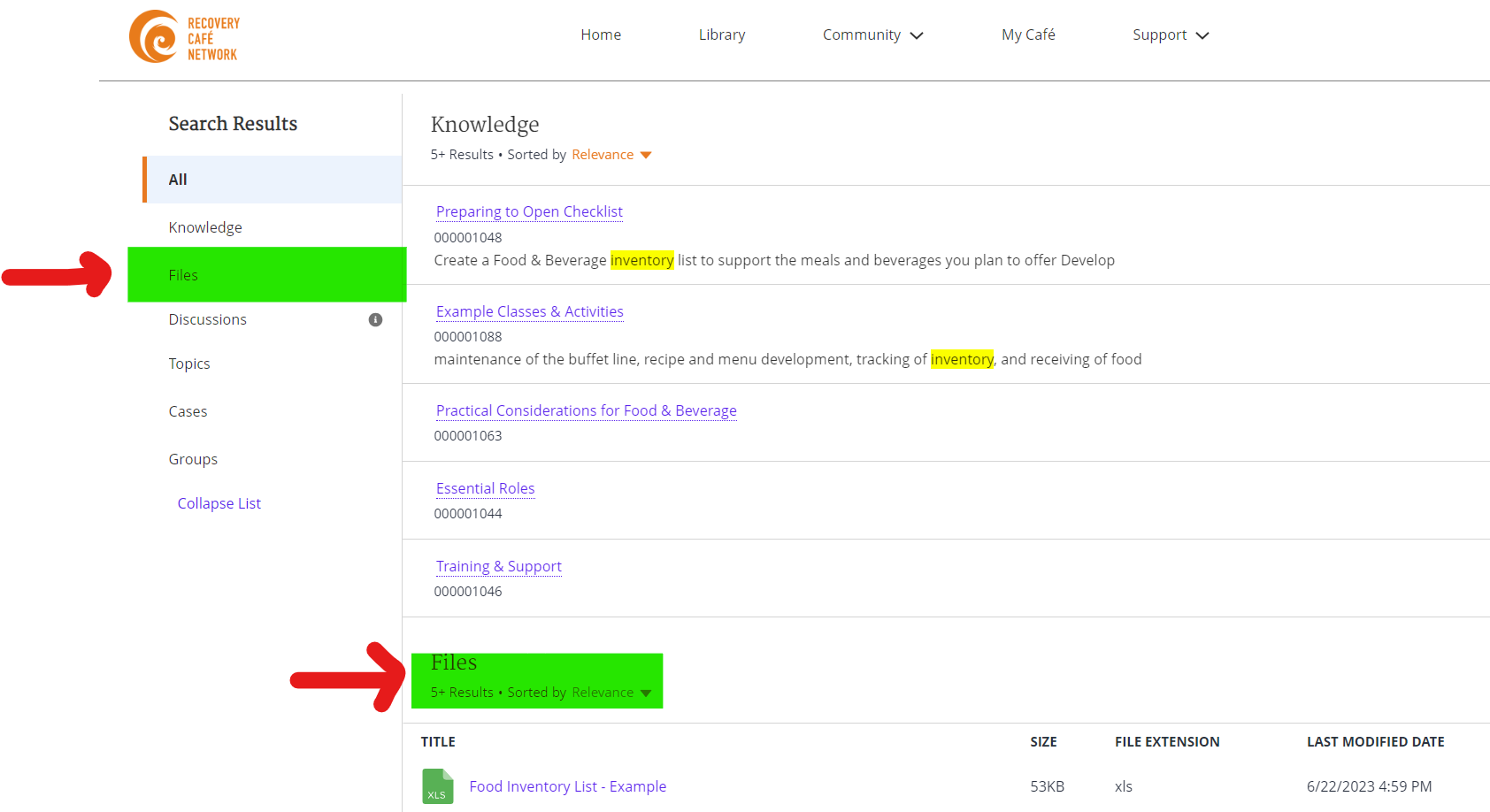The image size is (1490, 812).
Task: Open the Discussions results filter
Action: tap(207, 319)
